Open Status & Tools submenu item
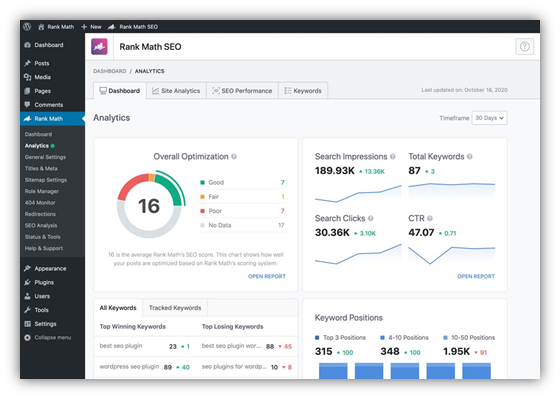The width and height of the screenshot is (560, 398). (42, 237)
